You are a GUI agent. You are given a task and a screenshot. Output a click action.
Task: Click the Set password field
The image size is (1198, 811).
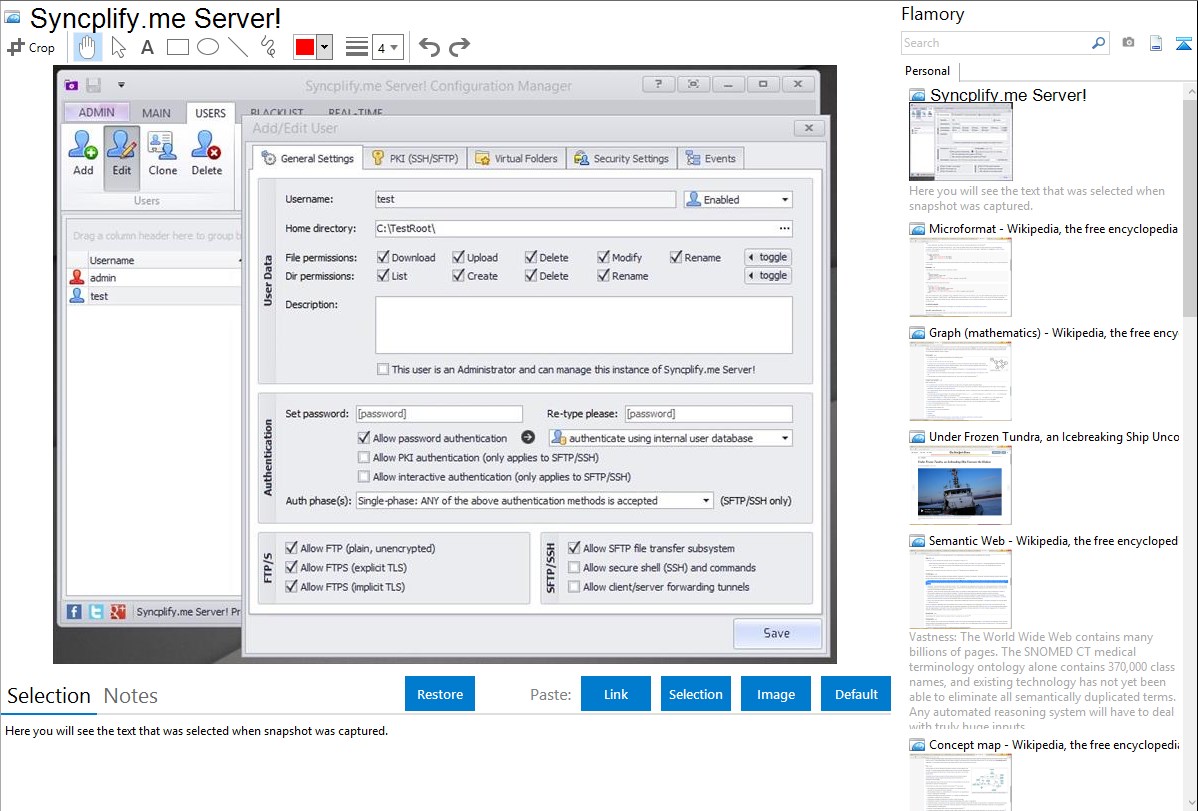[x=439, y=414]
